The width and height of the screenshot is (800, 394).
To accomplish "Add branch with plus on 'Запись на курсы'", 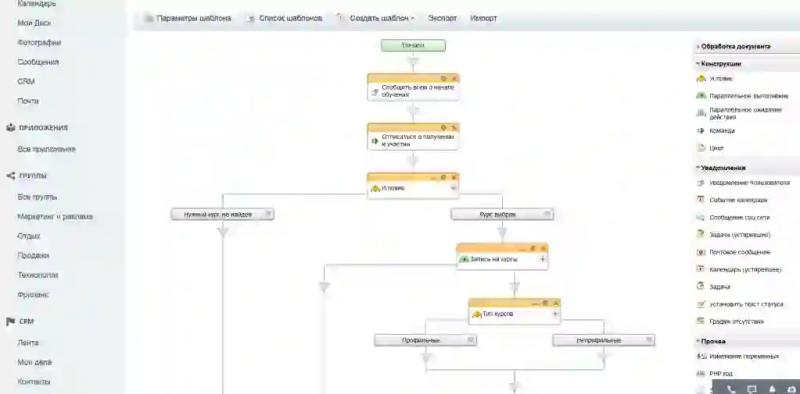I will (542, 259).
